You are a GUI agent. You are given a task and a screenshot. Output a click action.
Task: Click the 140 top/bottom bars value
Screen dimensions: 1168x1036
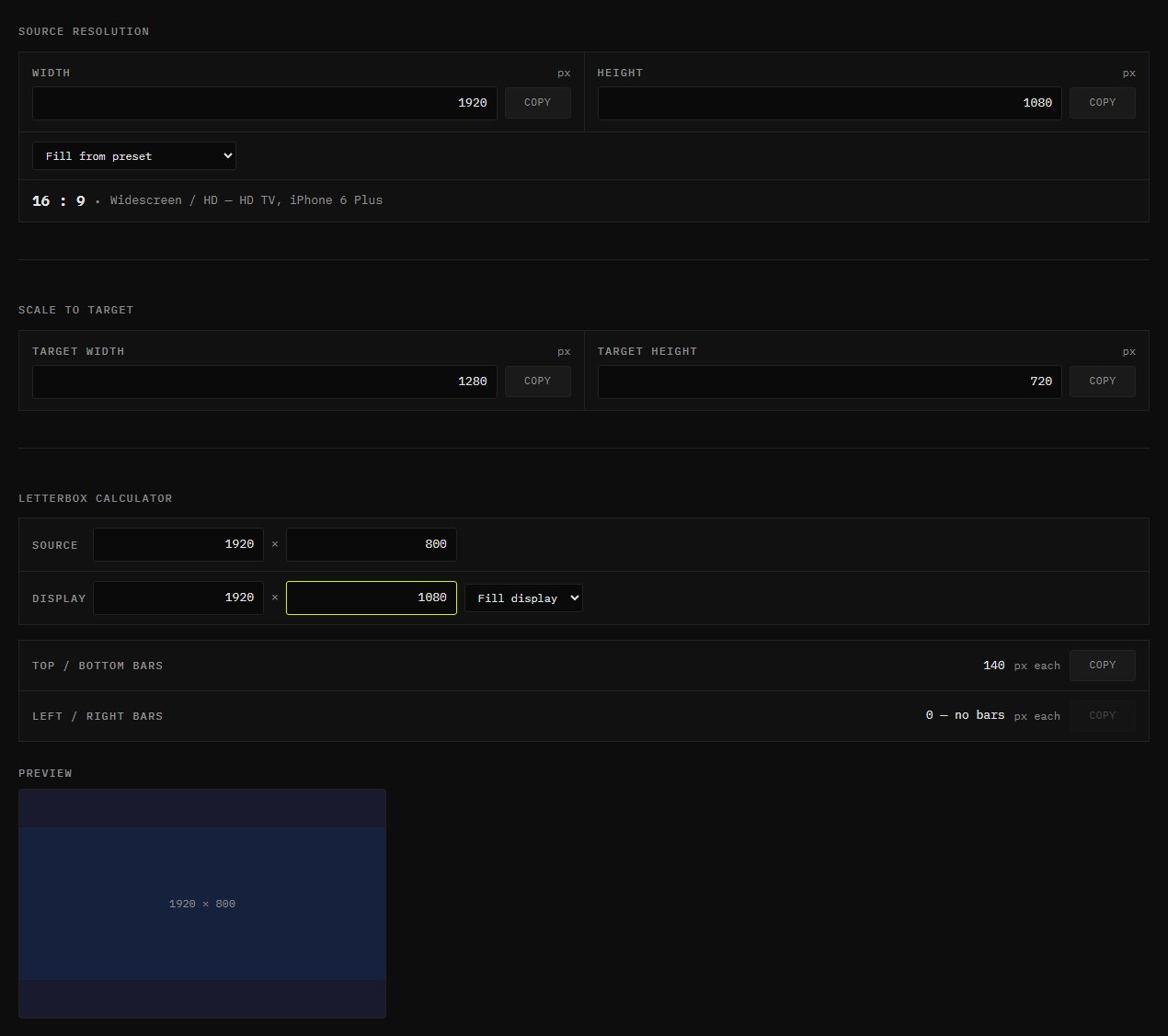point(994,666)
